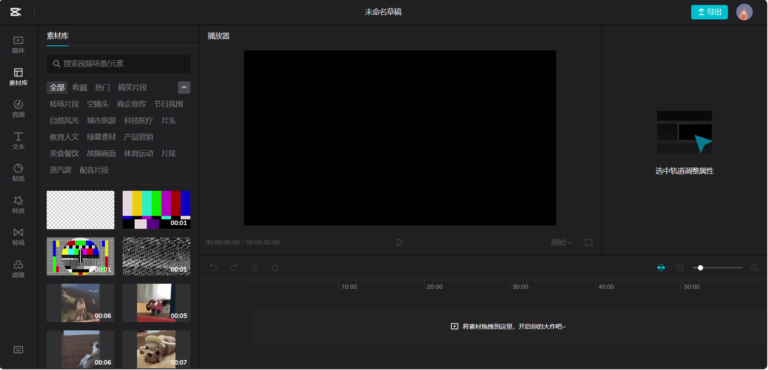Image resolution: width=768 pixels, height=370 pixels.
Task: Click the redo arrow in the timeline toolbar
Action: click(234, 268)
